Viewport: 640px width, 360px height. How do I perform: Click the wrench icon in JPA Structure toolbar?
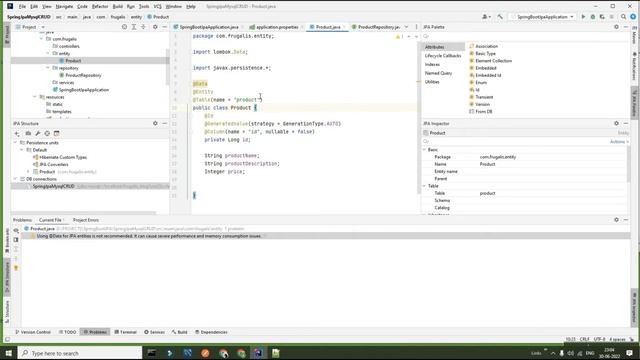[38, 133]
